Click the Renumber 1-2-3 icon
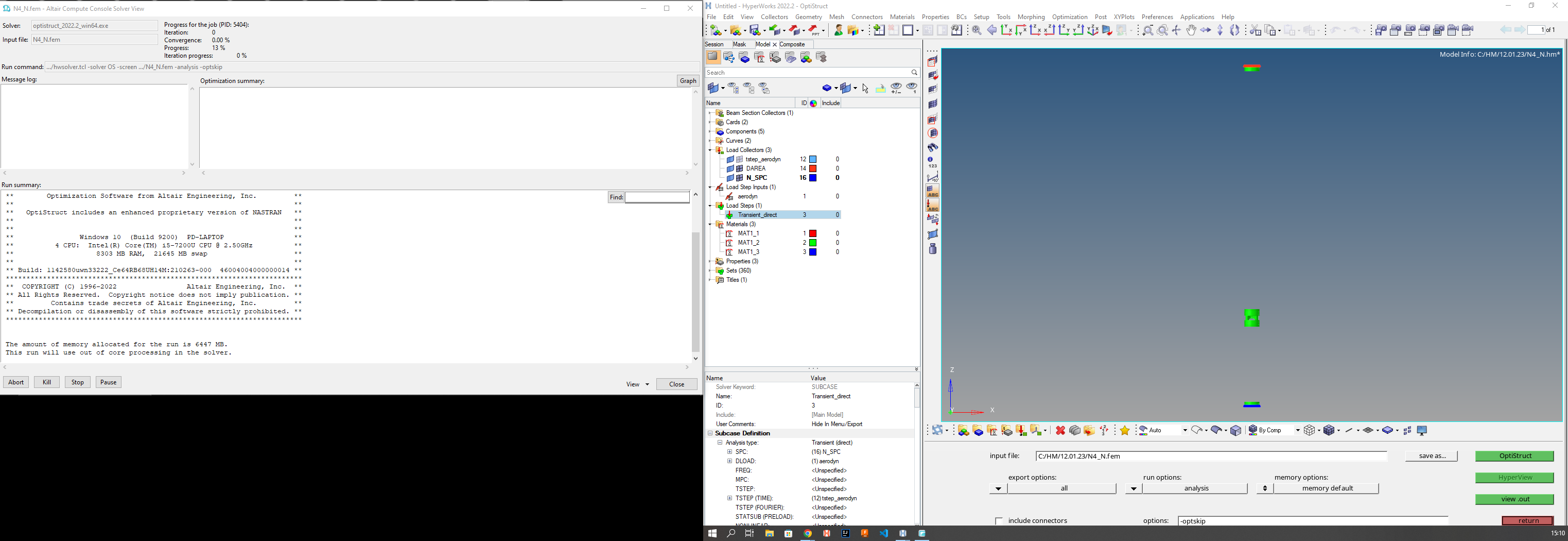This screenshot has height=541, width=1568. [x=1104, y=431]
